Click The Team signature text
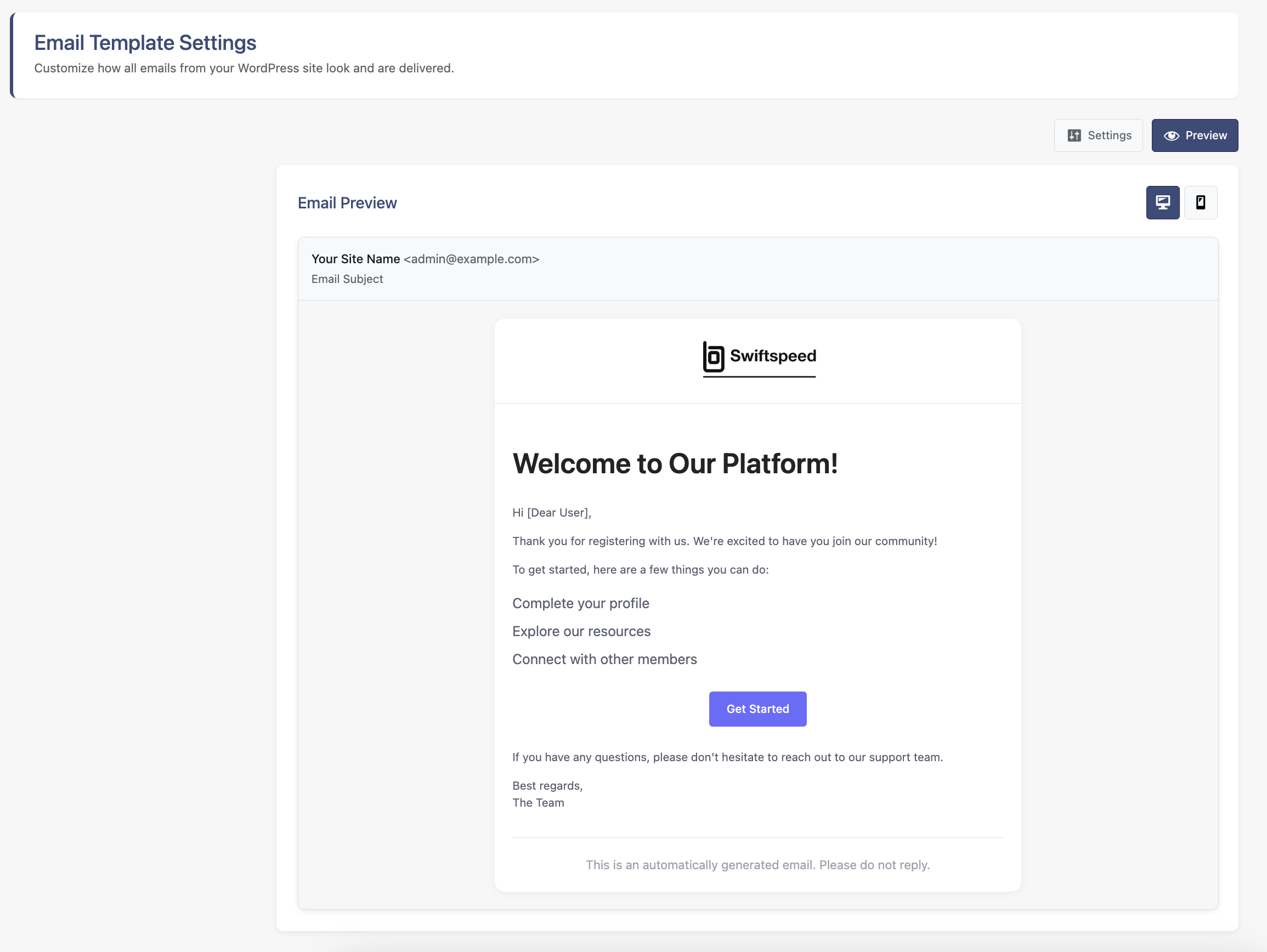Image resolution: width=1267 pixels, height=952 pixels. 538,802
